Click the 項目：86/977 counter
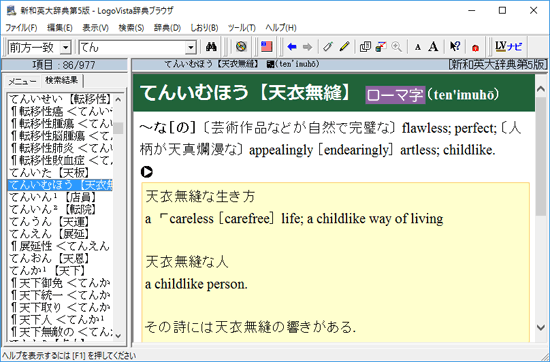Screen dimensions: 550x362 coord(64,65)
